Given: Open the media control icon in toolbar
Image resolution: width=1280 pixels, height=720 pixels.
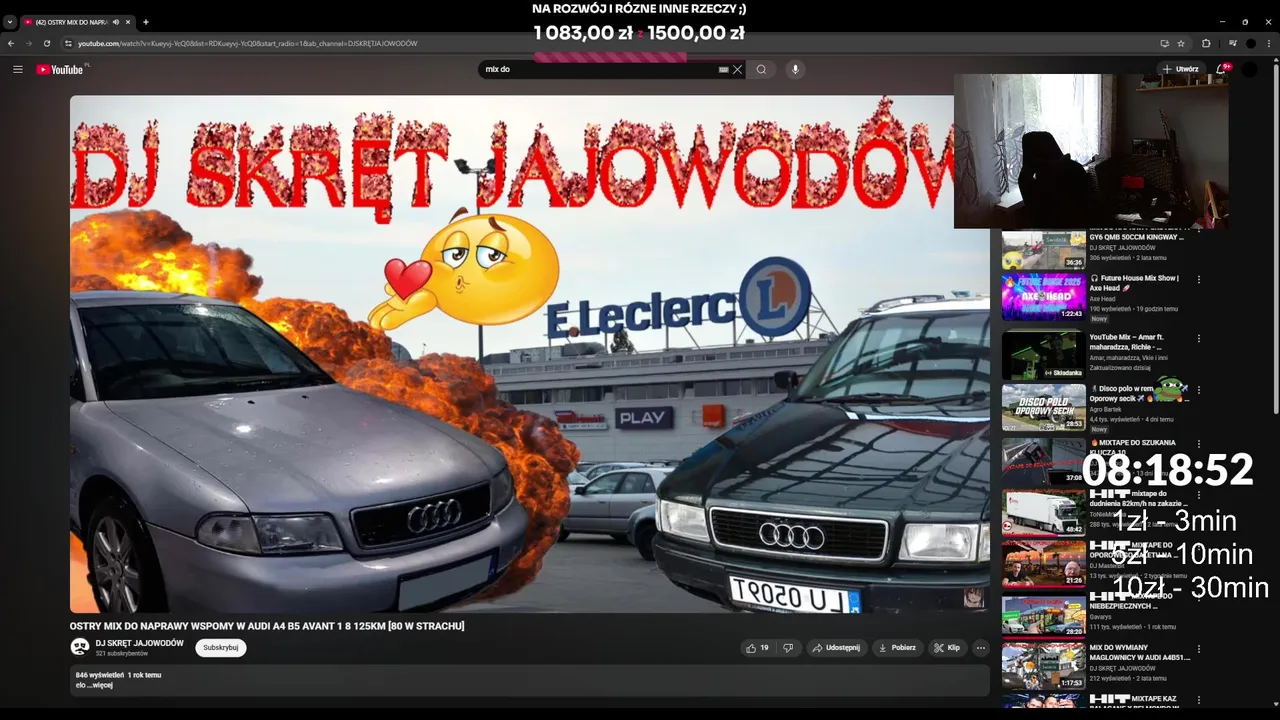Looking at the screenshot, I should [x=1232, y=43].
